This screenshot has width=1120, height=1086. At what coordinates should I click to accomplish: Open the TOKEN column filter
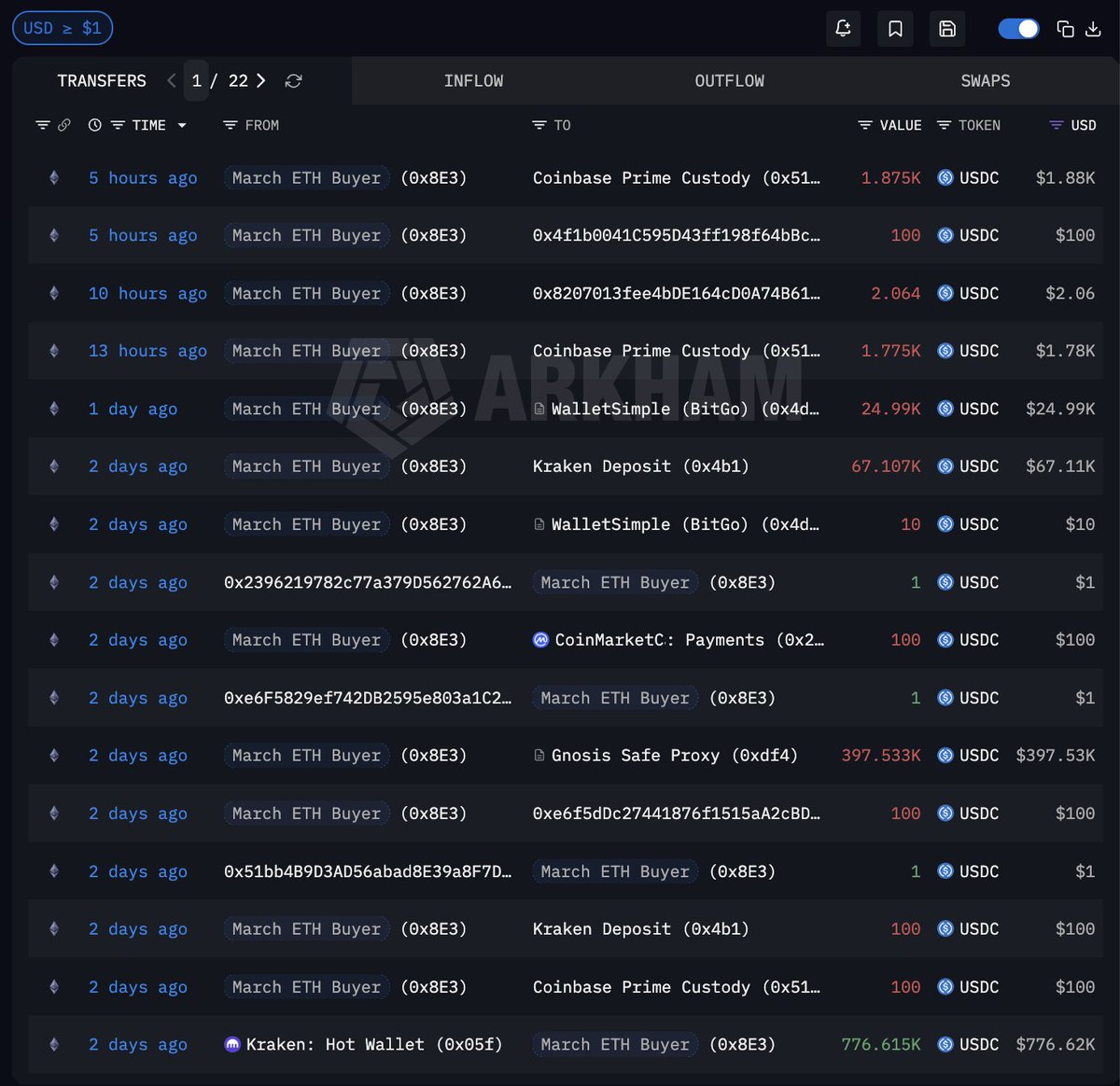click(944, 125)
